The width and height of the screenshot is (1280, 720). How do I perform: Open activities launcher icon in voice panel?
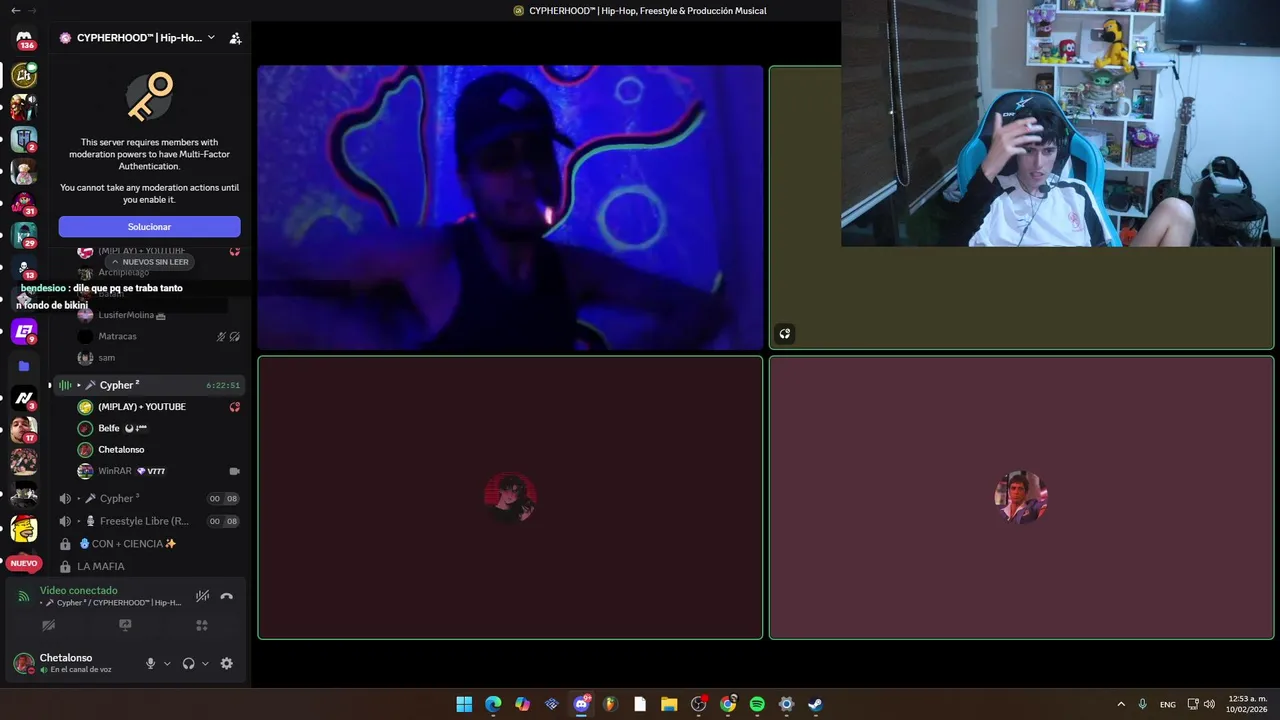(x=202, y=625)
